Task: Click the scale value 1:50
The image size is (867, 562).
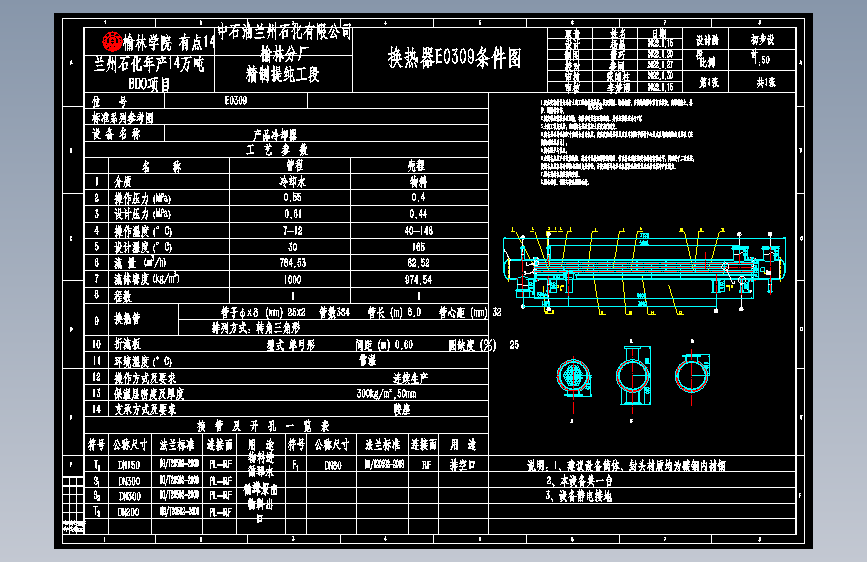Action: tap(761, 58)
